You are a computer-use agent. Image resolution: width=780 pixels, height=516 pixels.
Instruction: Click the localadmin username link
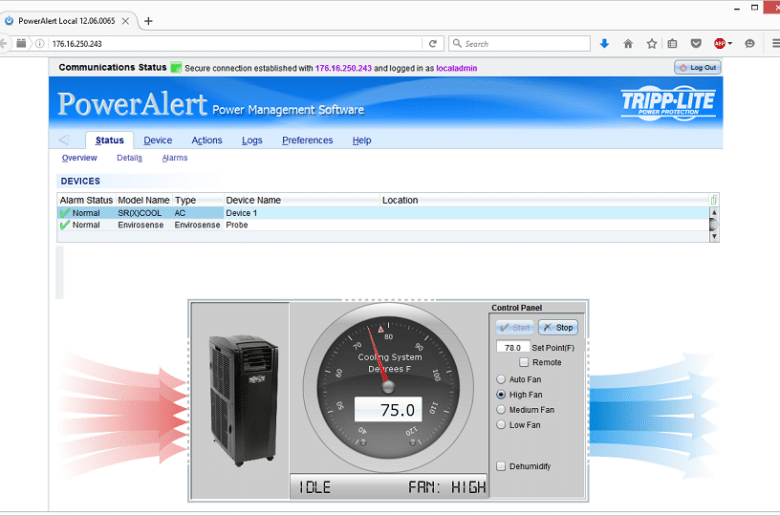[457, 68]
